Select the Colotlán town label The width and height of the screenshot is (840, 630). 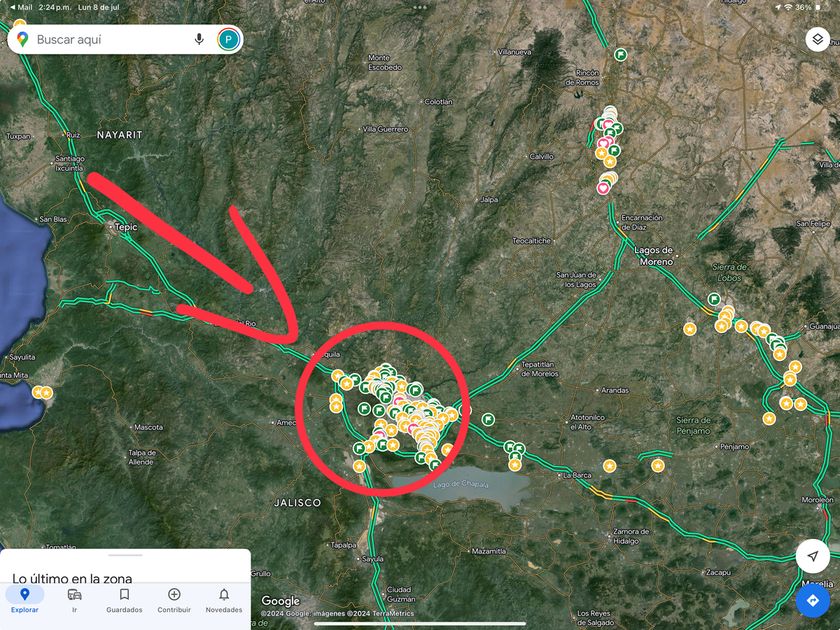pos(438,101)
